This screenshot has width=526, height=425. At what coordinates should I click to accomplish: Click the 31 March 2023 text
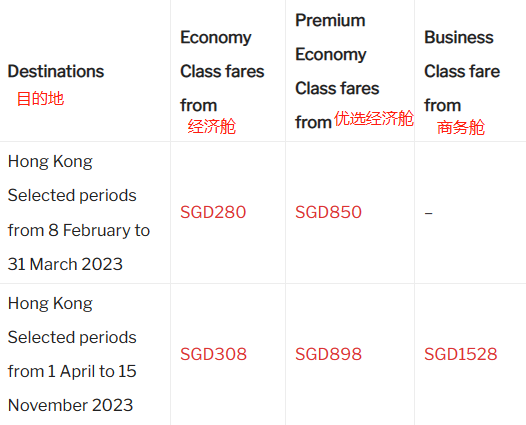pos(65,264)
